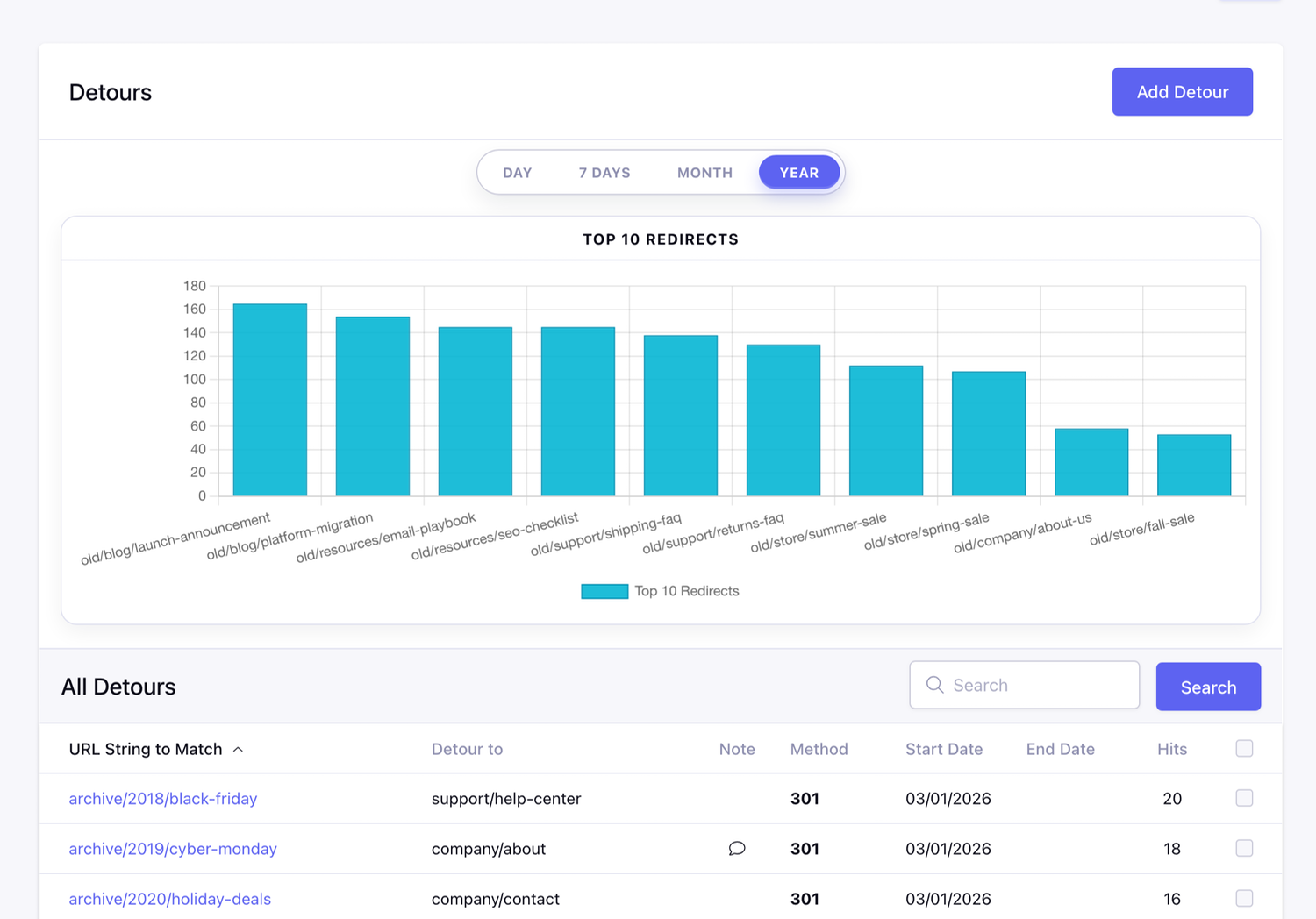The height and width of the screenshot is (919, 1316).
Task: Click the note comment icon for cyber-monday
Action: coord(737,848)
